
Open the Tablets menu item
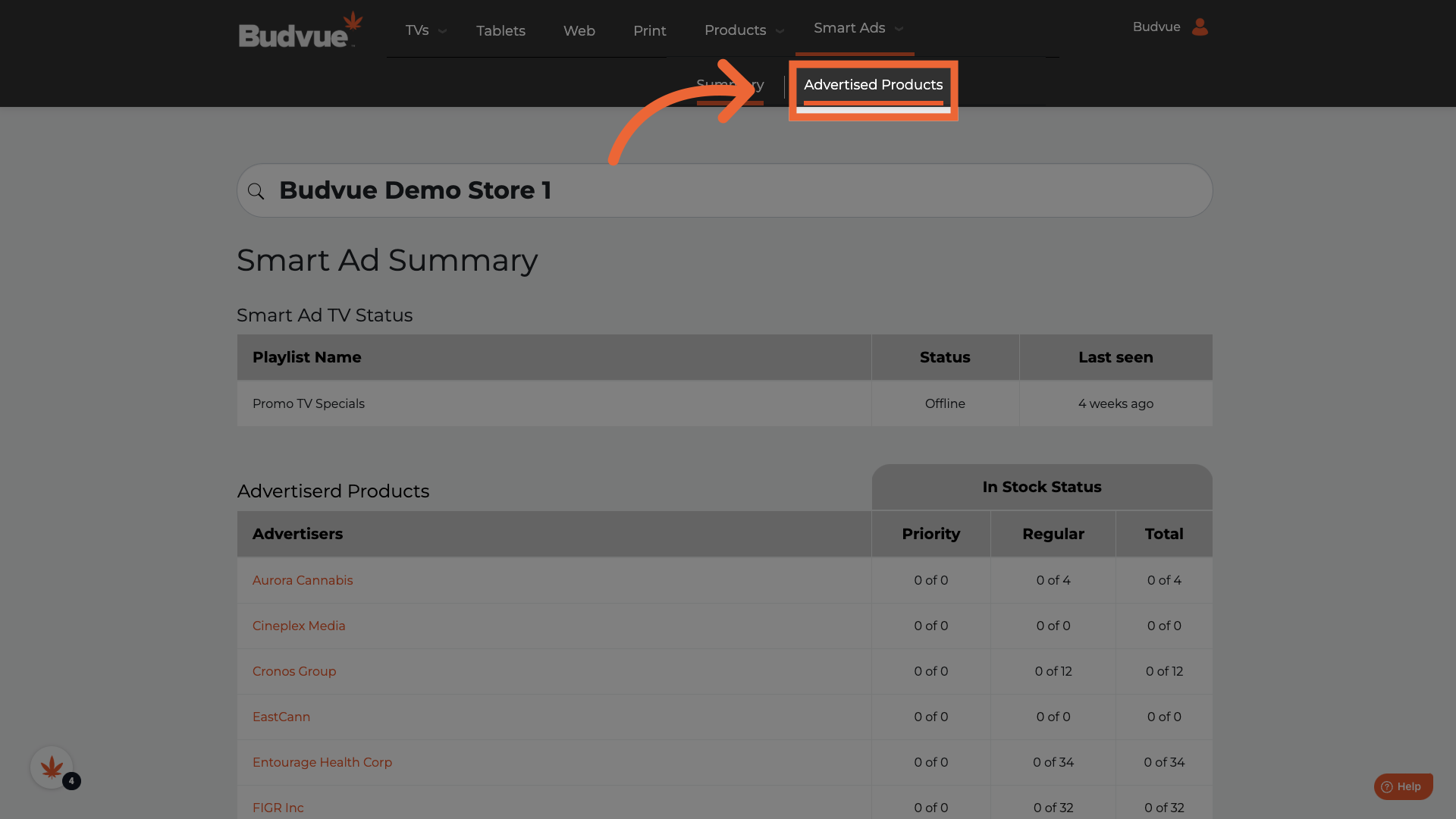[x=500, y=31]
